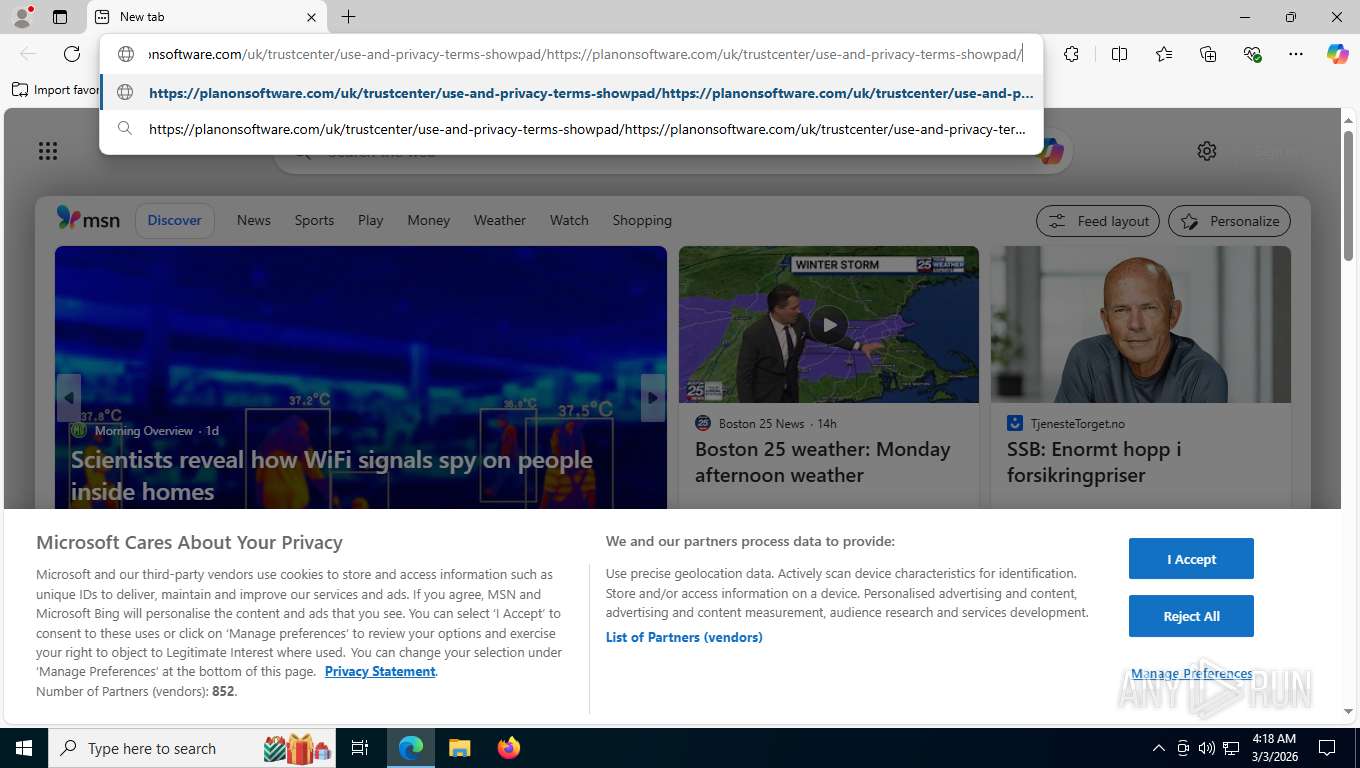Click the Feed layout button

point(1098,221)
